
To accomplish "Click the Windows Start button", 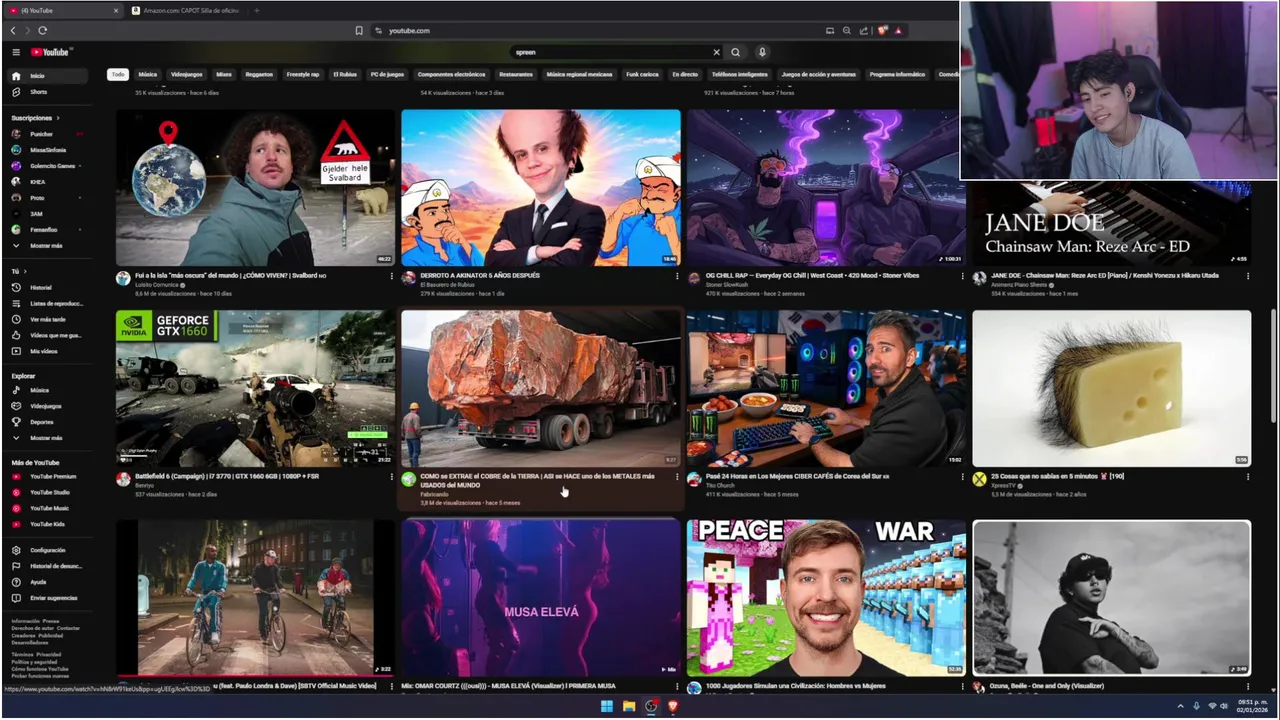I will (x=606, y=706).
